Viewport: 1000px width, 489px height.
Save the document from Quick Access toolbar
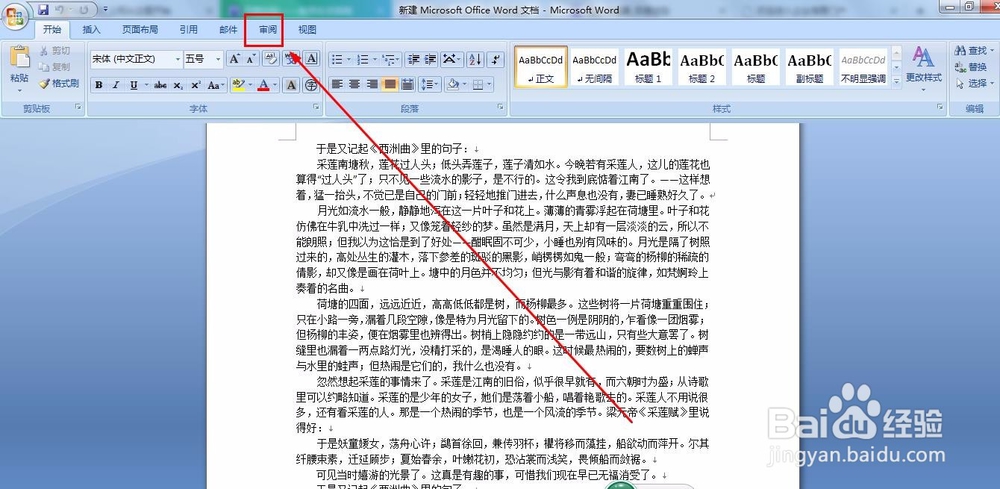coord(43,10)
